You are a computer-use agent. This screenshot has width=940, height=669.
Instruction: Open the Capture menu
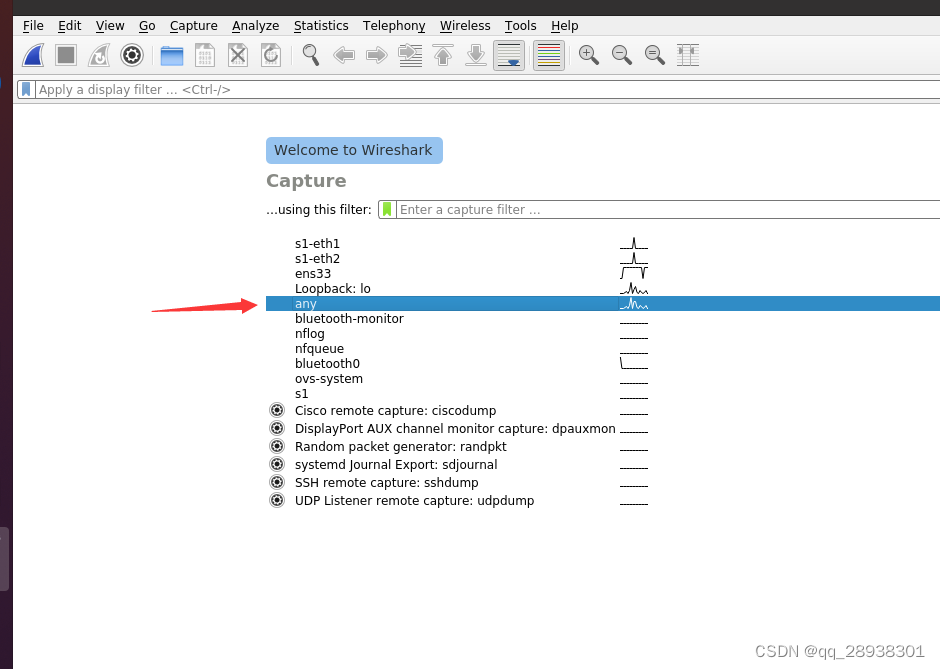194,26
